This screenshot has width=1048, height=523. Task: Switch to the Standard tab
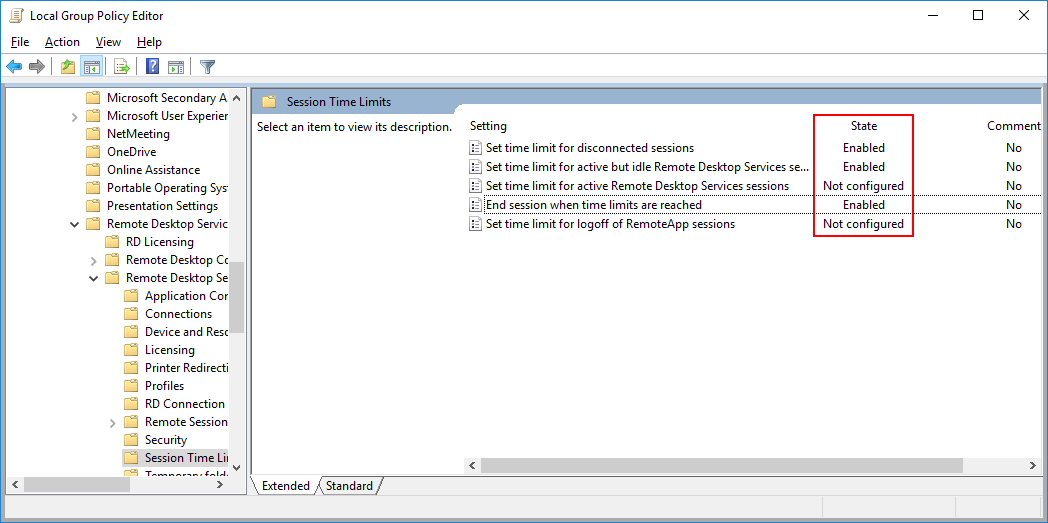coord(350,486)
